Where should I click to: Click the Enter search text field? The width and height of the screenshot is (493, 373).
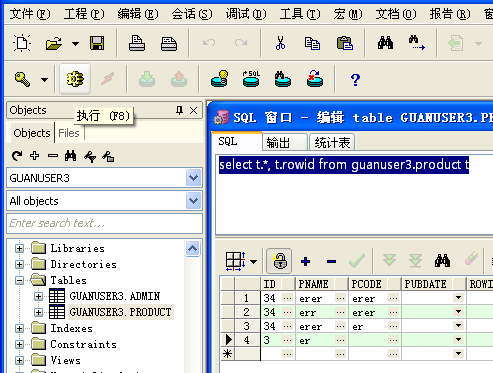point(104,223)
